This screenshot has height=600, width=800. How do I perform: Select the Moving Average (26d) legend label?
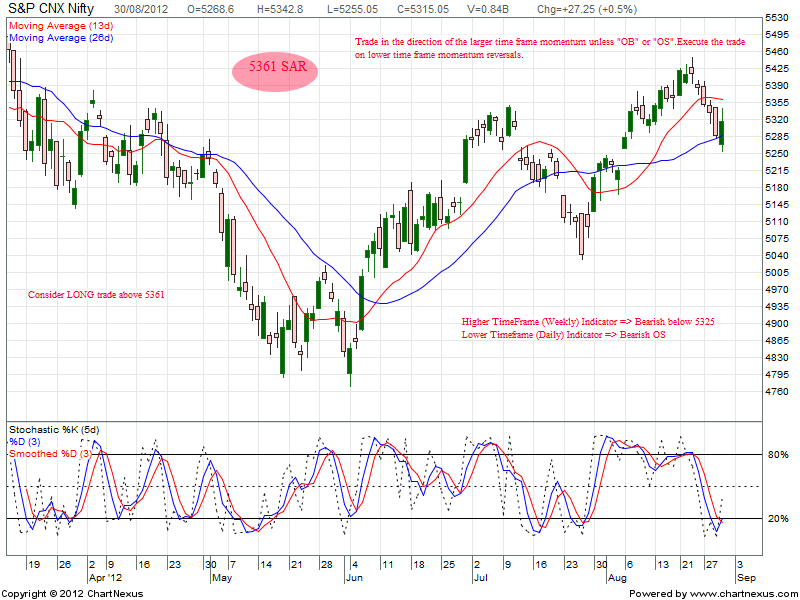click(x=61, y=38)
